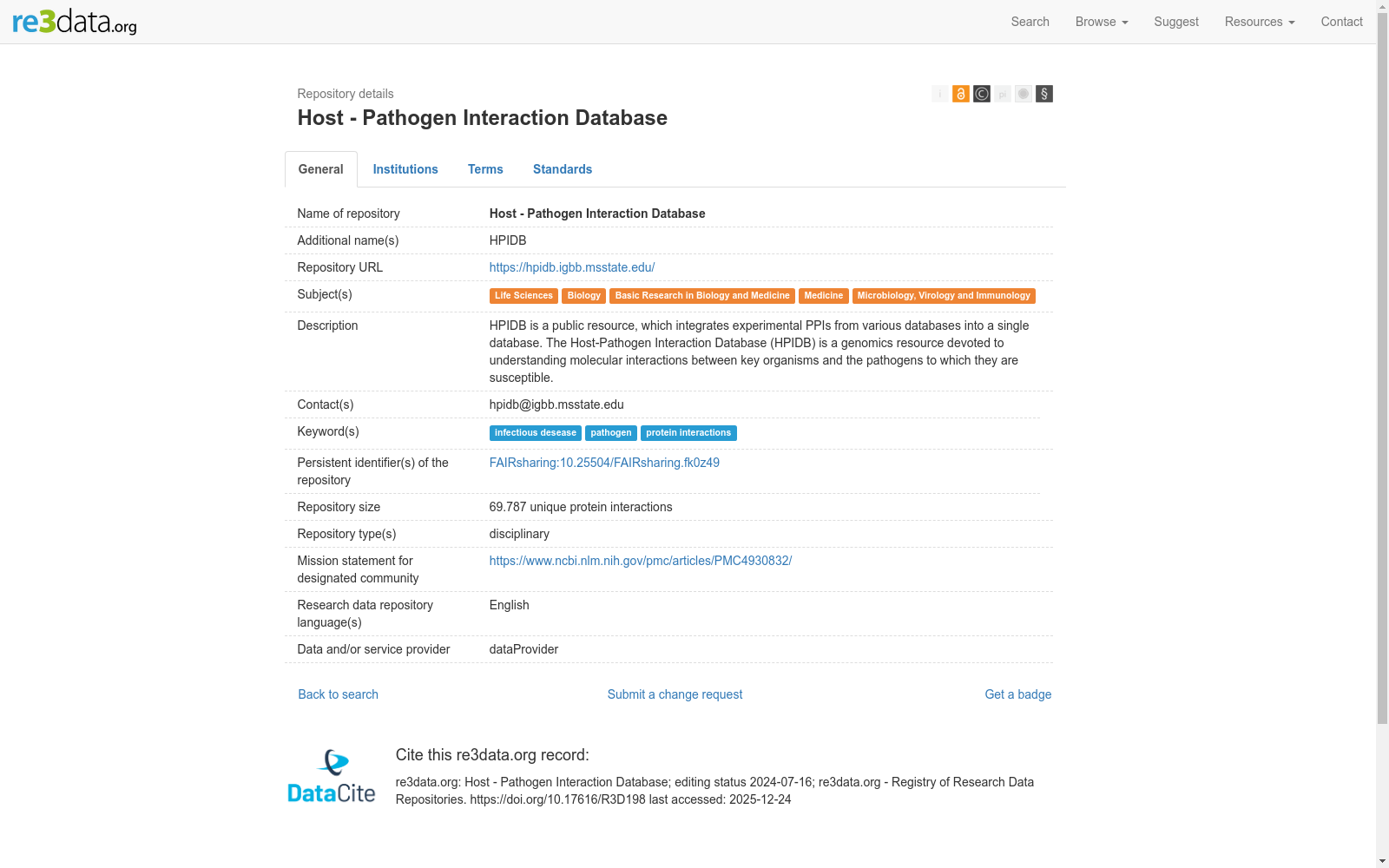Click the 'Data and/or service provider' label
1389x868 pixels.
pos(373,649)
